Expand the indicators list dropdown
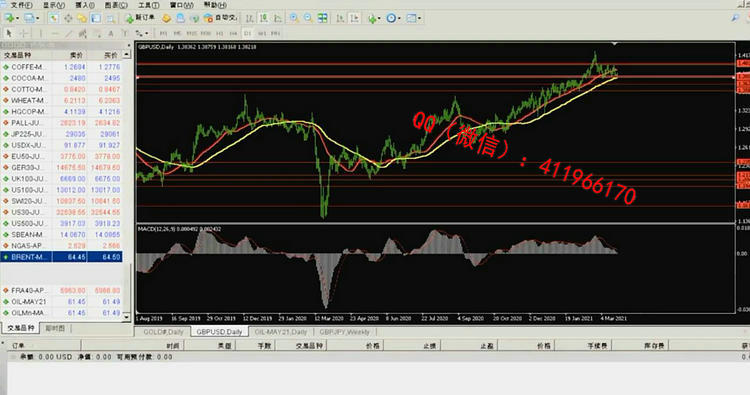Screen dimensions: 750x395 coord(379,19)
